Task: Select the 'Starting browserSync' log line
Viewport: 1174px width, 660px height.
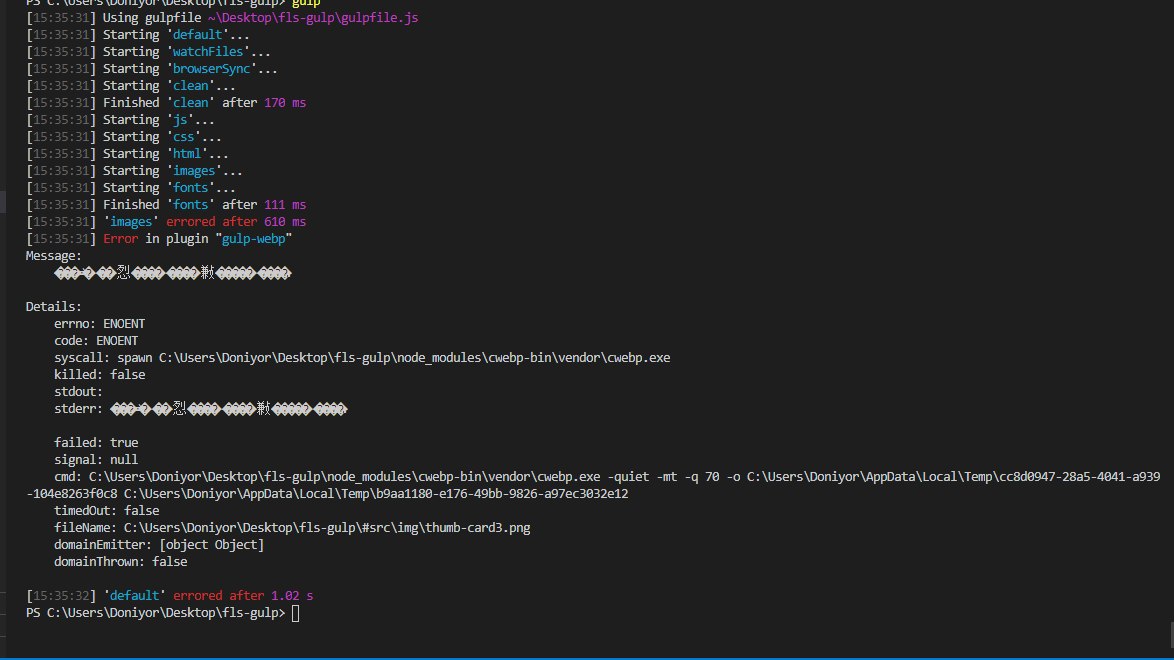Action: pyautogui.click(x=152, y=69)
